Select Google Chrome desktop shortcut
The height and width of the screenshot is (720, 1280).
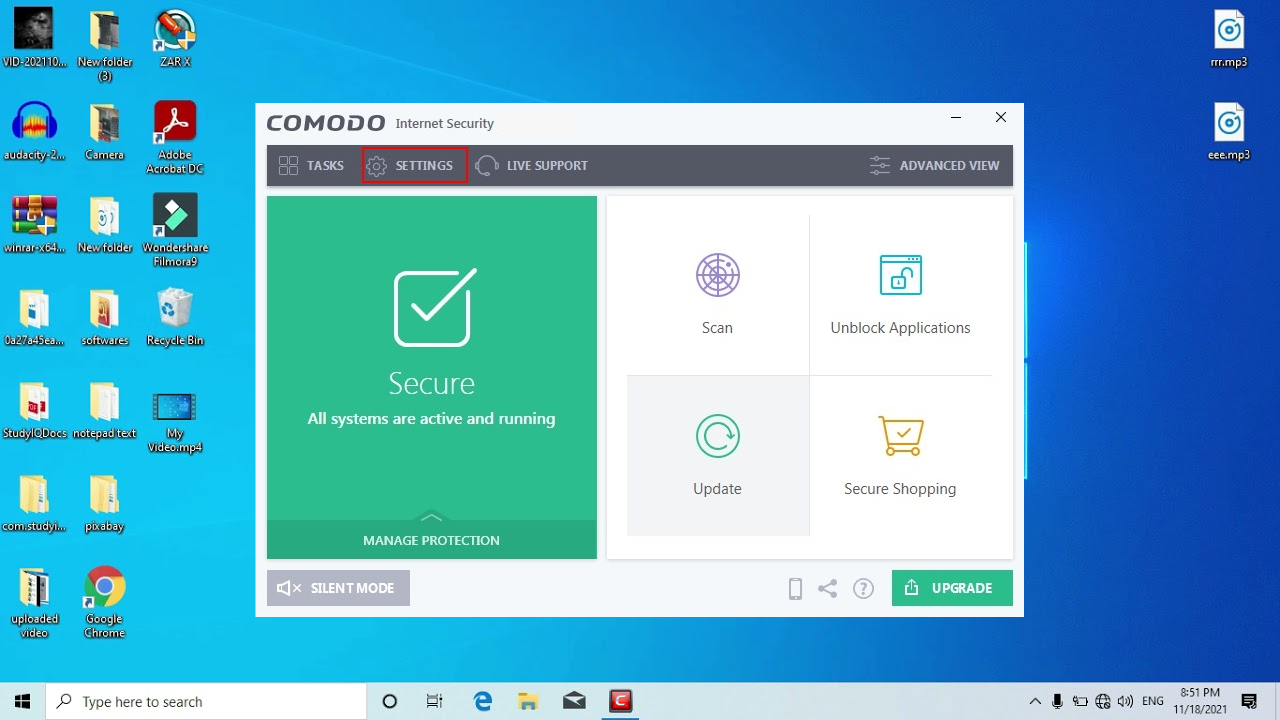(x=104, y=602)
